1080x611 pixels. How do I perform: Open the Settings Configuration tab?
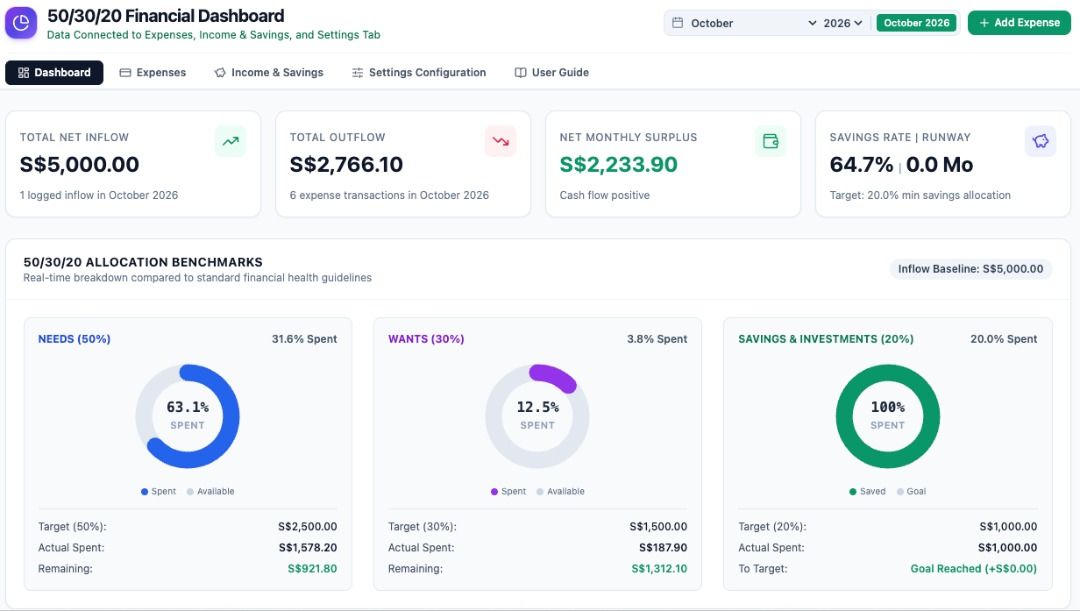[419, 72]
